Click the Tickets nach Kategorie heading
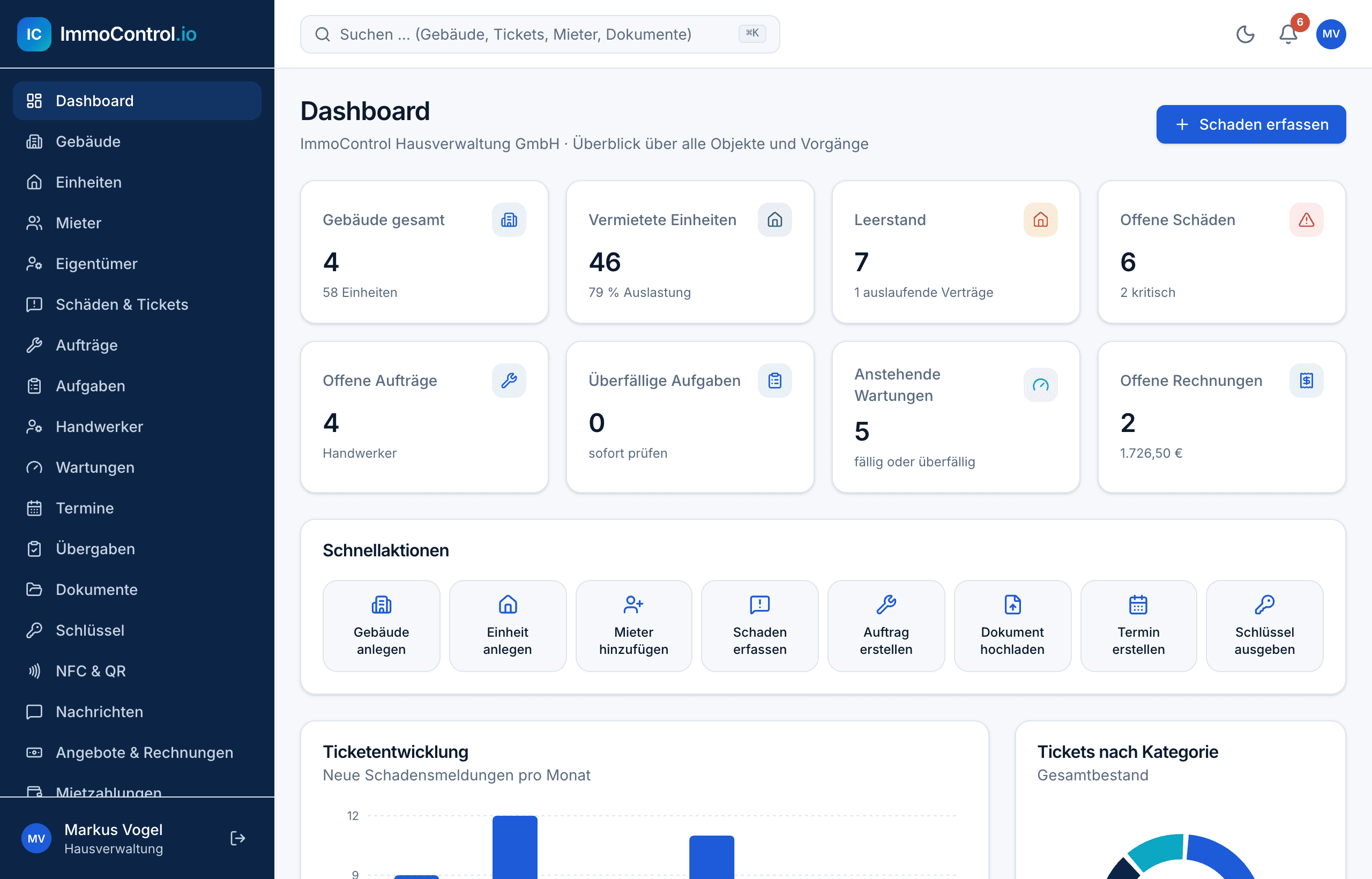The image size is (1372, 879). tap(1127, 752)
